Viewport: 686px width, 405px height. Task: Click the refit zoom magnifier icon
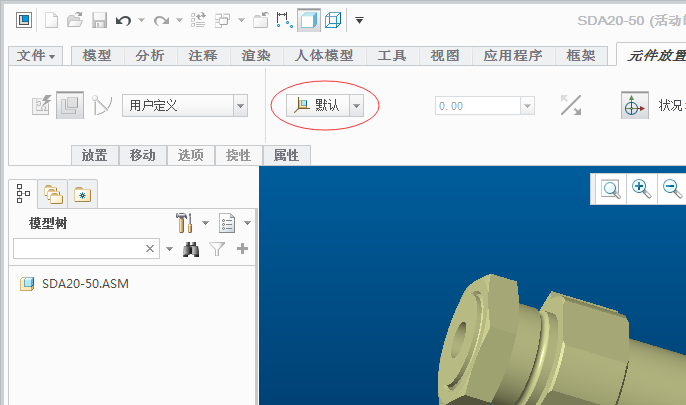tap(610, 189)
